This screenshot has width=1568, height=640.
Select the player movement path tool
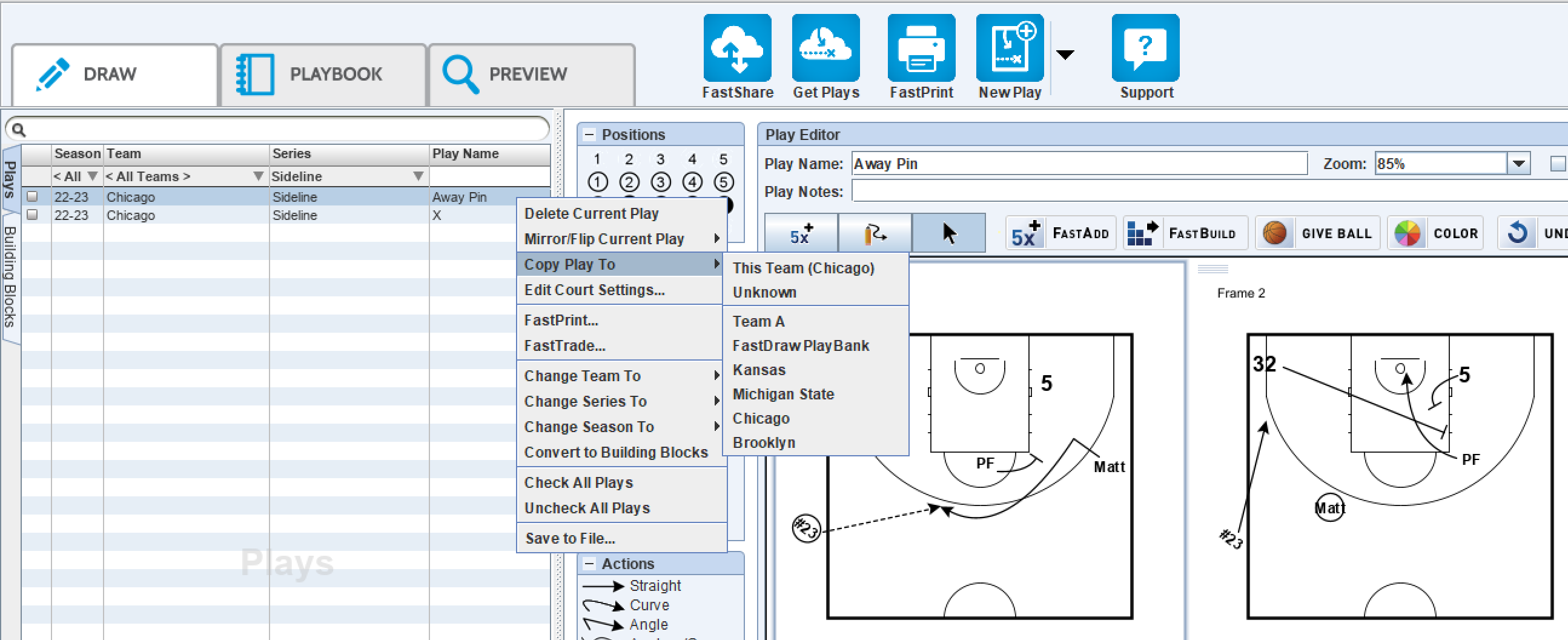pyautogui.click(x=875, y=233)
